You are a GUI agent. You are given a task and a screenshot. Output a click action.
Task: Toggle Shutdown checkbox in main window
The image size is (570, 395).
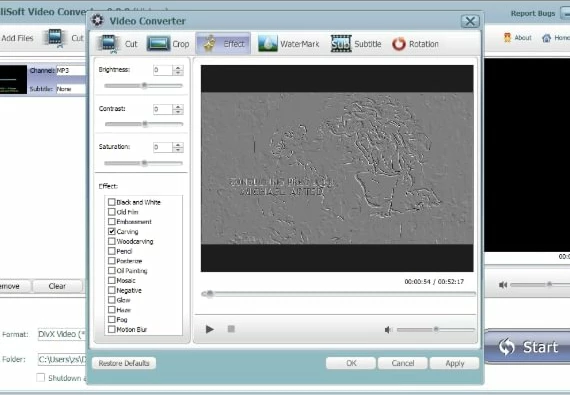(x=40, y=377)
